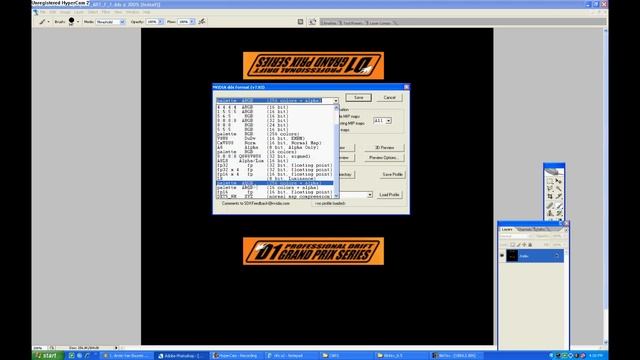Image resolution: width=640 pixels, height=360 pixels.
Task: Toggle visibility eye of the layer
Action: 502,256
